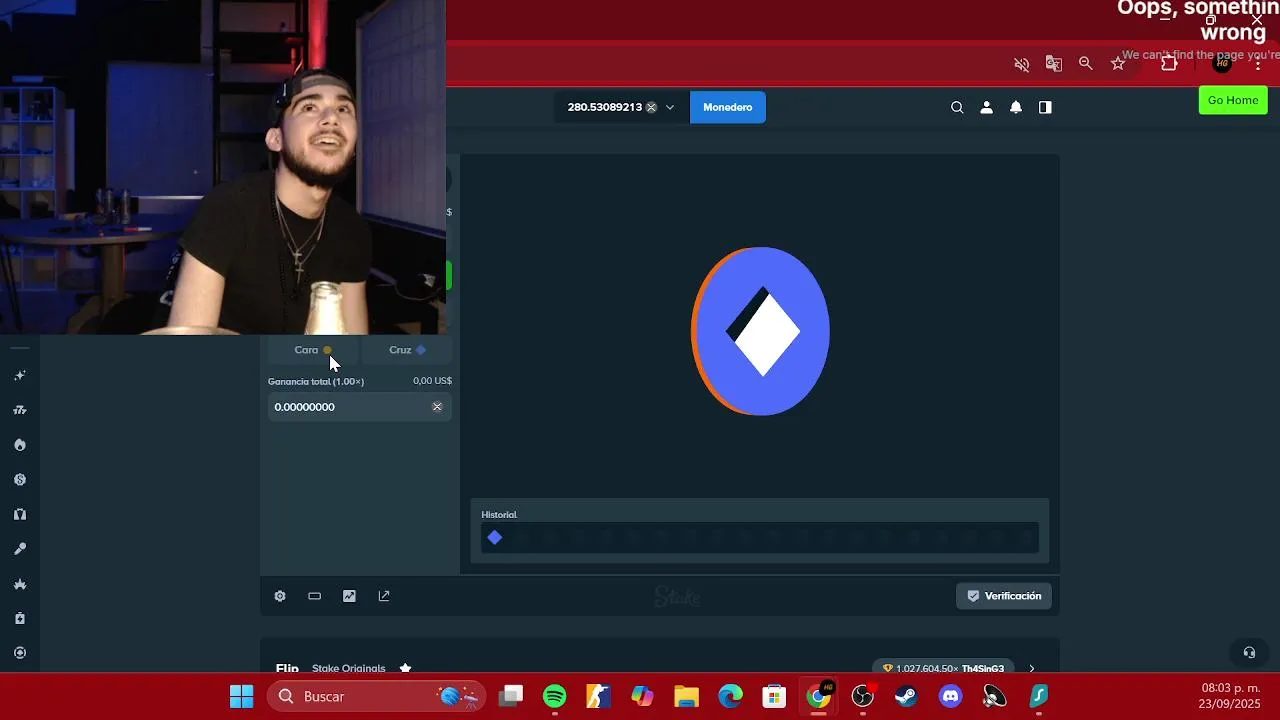
Task: Click the battery-bolt sidebar icon
Action: (20, 618)
